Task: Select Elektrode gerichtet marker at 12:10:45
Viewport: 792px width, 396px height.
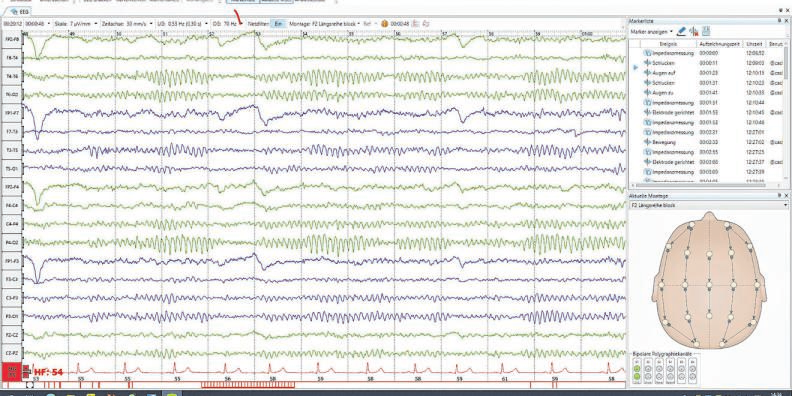Action: pyautogui.click(x=707, y=112)
